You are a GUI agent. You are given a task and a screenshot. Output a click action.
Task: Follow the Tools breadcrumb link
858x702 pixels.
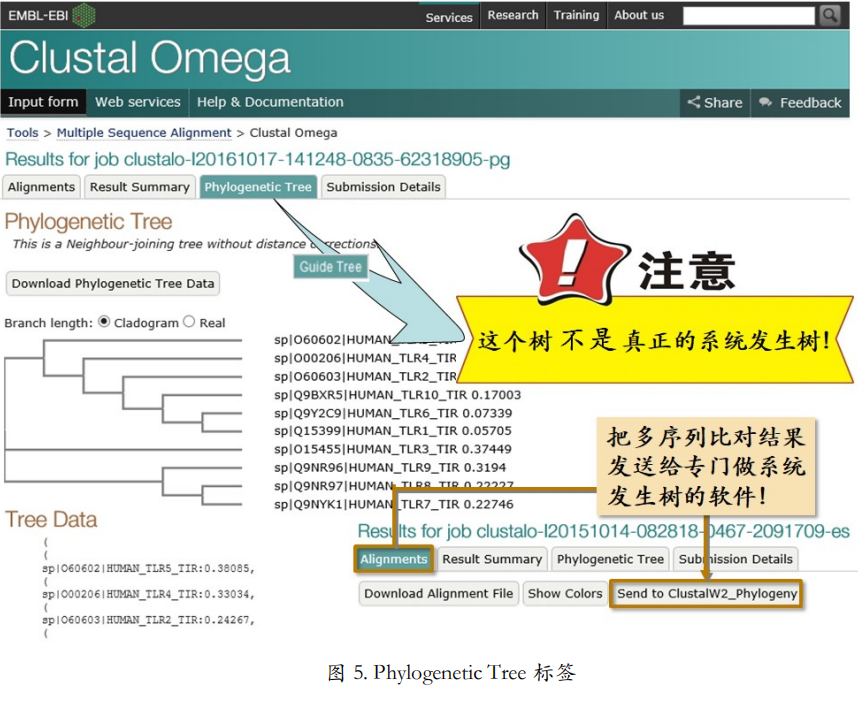point(22,133)
